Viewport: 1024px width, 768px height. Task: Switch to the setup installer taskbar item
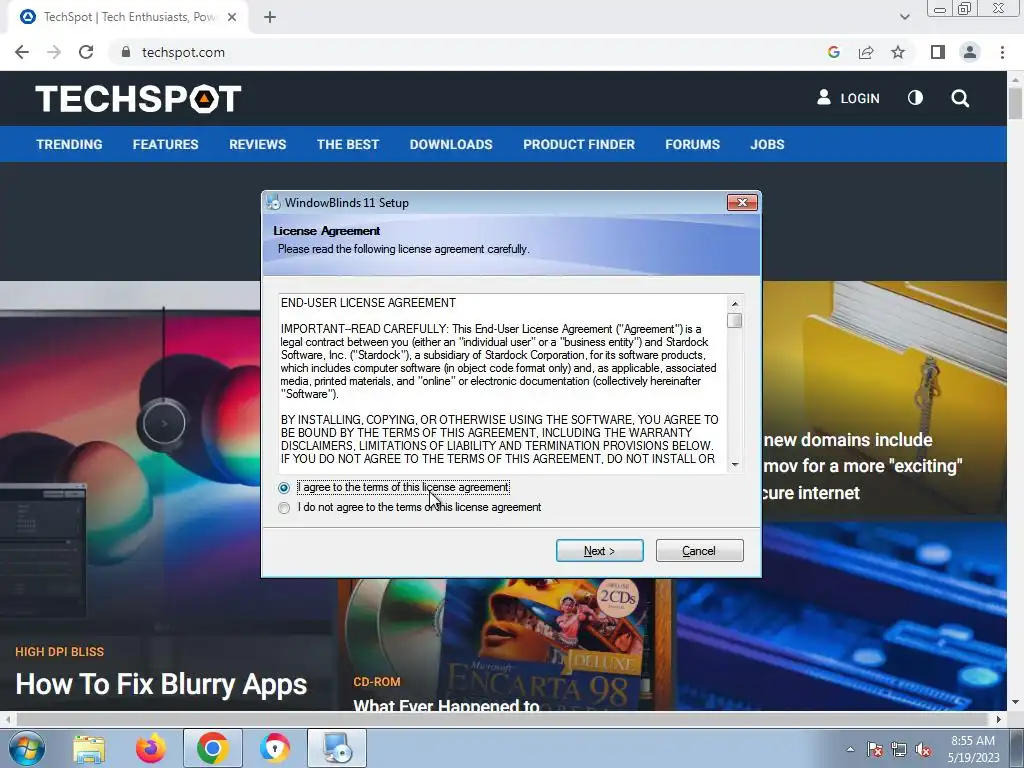[337, 748]
